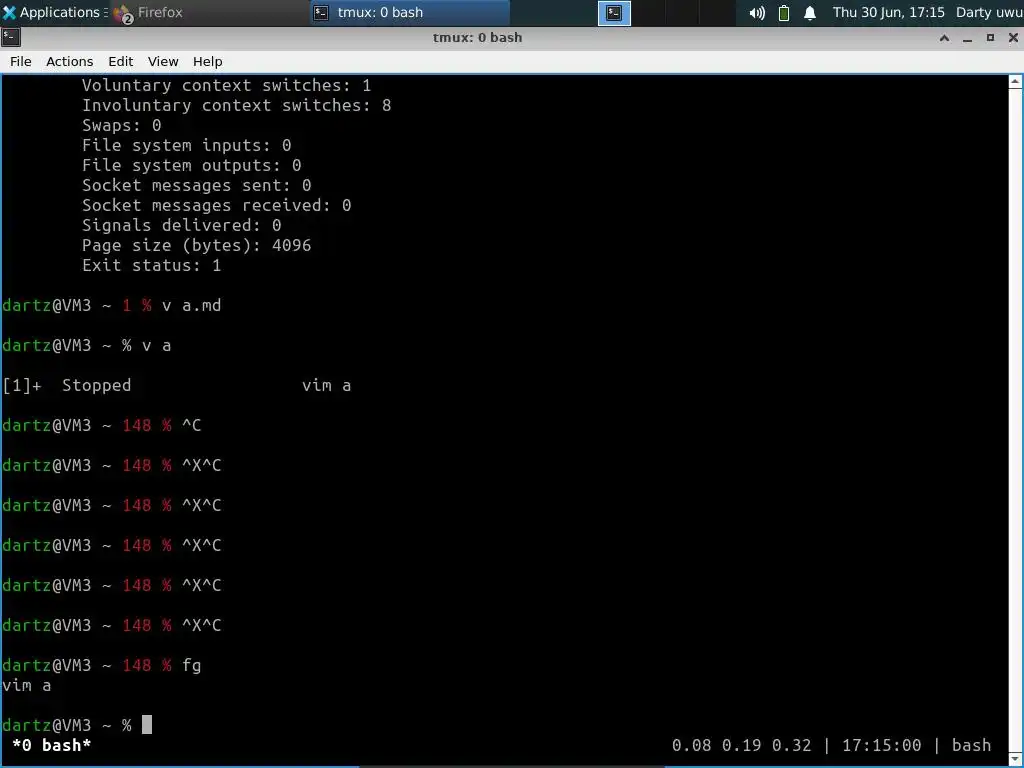The width and height of the screenshot is (1024, 768).
Task: Click the 'Swaps: 0' line
Action: [121, 125]
